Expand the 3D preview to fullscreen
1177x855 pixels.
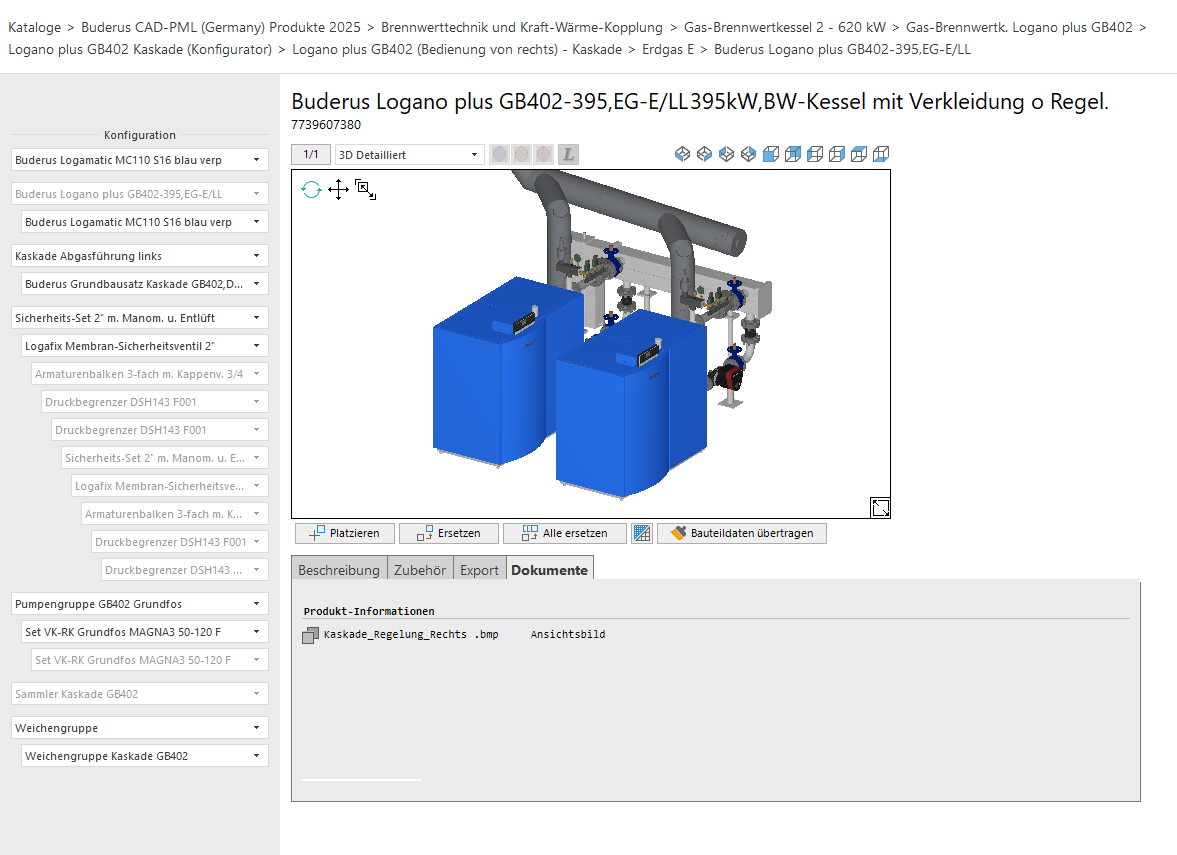tap(880, 507)
